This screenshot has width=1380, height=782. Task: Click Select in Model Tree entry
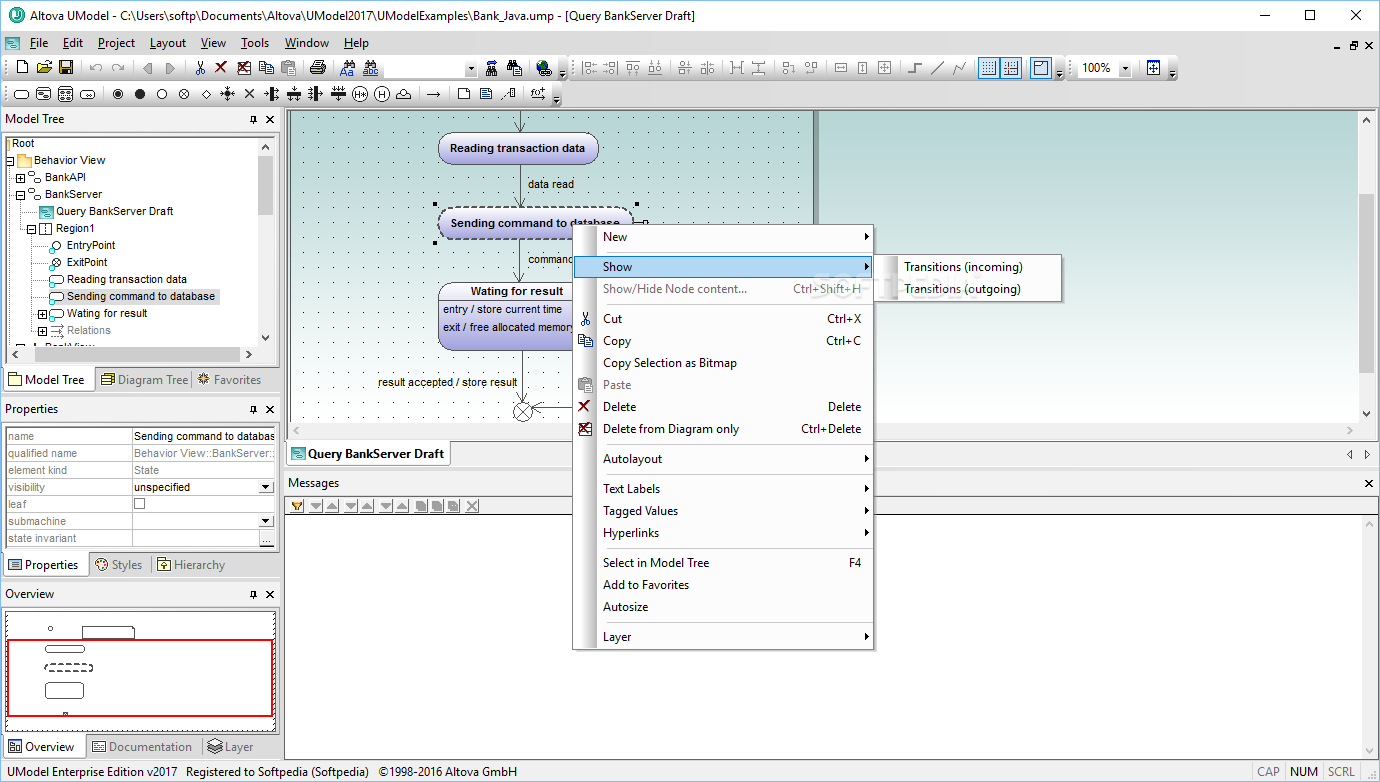(x=724, y=563)
